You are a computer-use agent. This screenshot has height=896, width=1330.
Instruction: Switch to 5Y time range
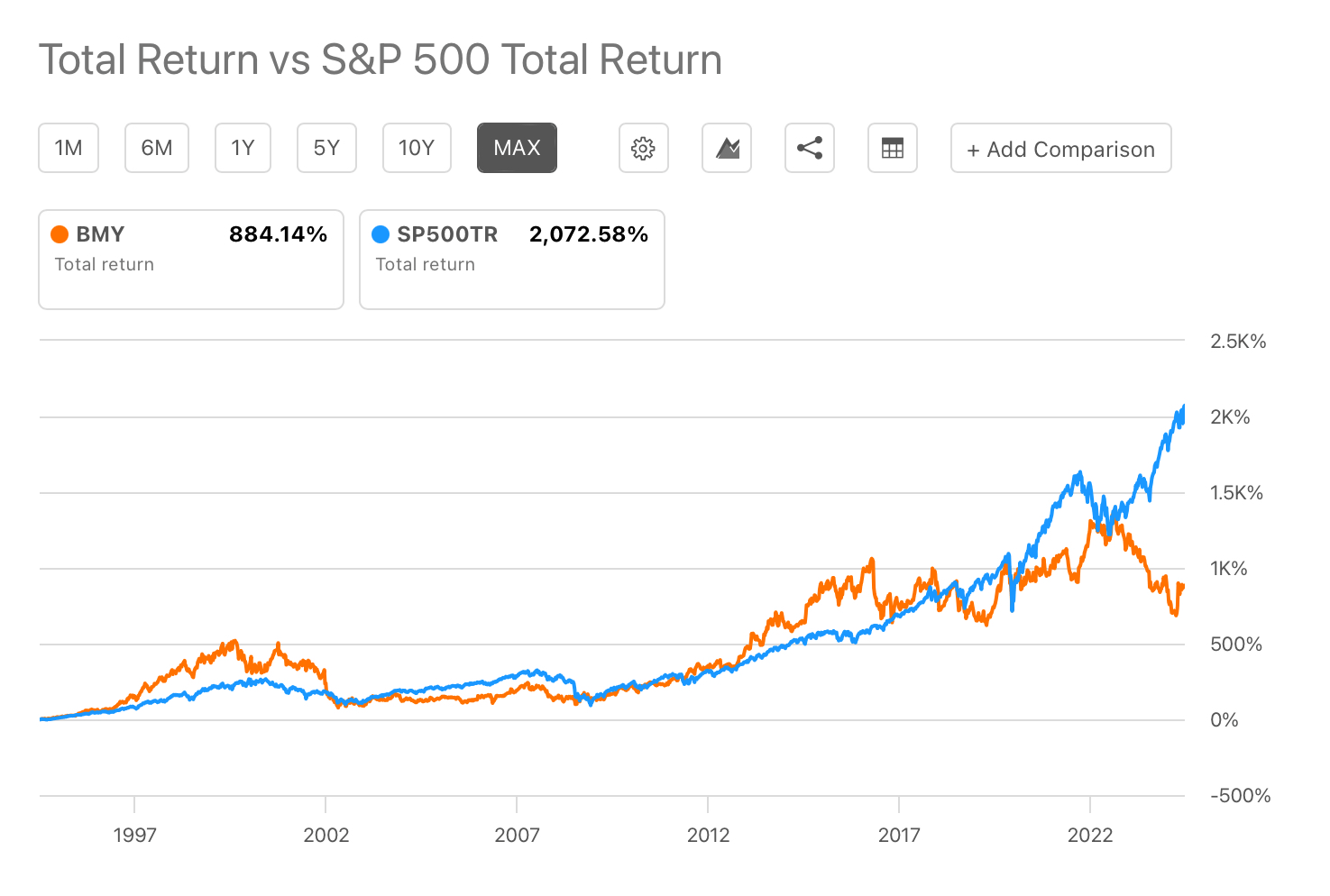(x=326, y=148)
